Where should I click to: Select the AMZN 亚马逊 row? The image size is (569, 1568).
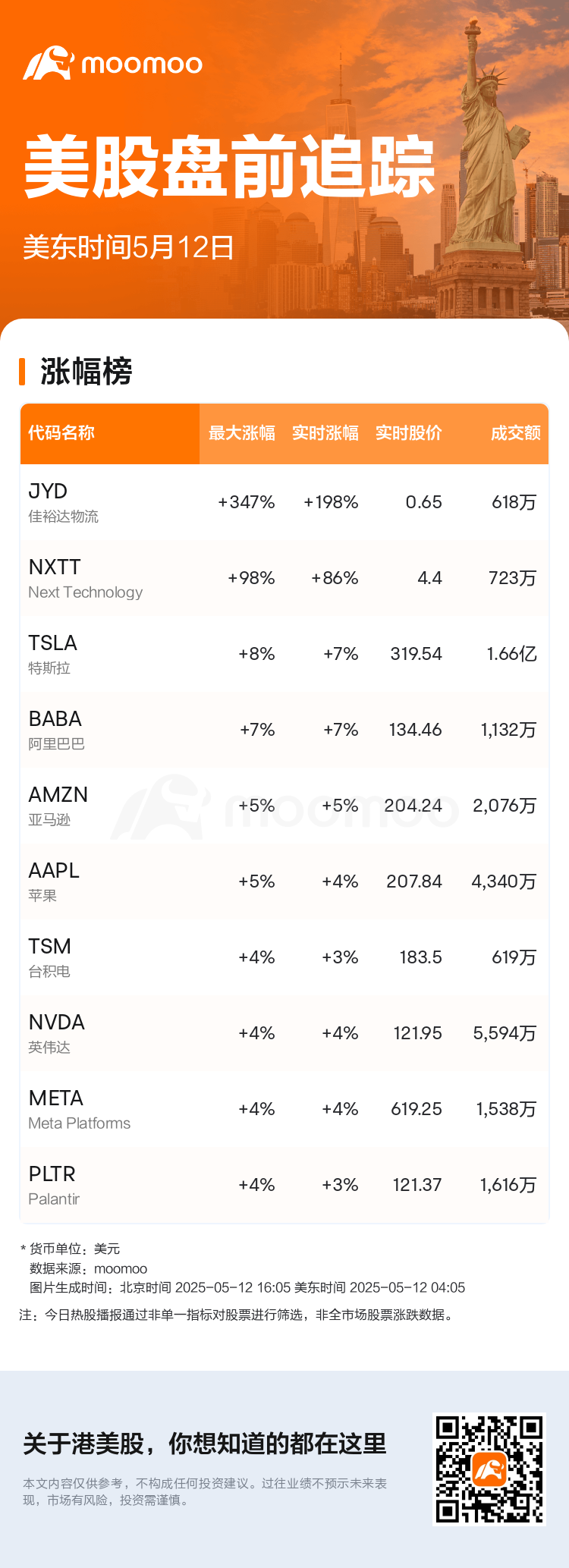(284, 806)
